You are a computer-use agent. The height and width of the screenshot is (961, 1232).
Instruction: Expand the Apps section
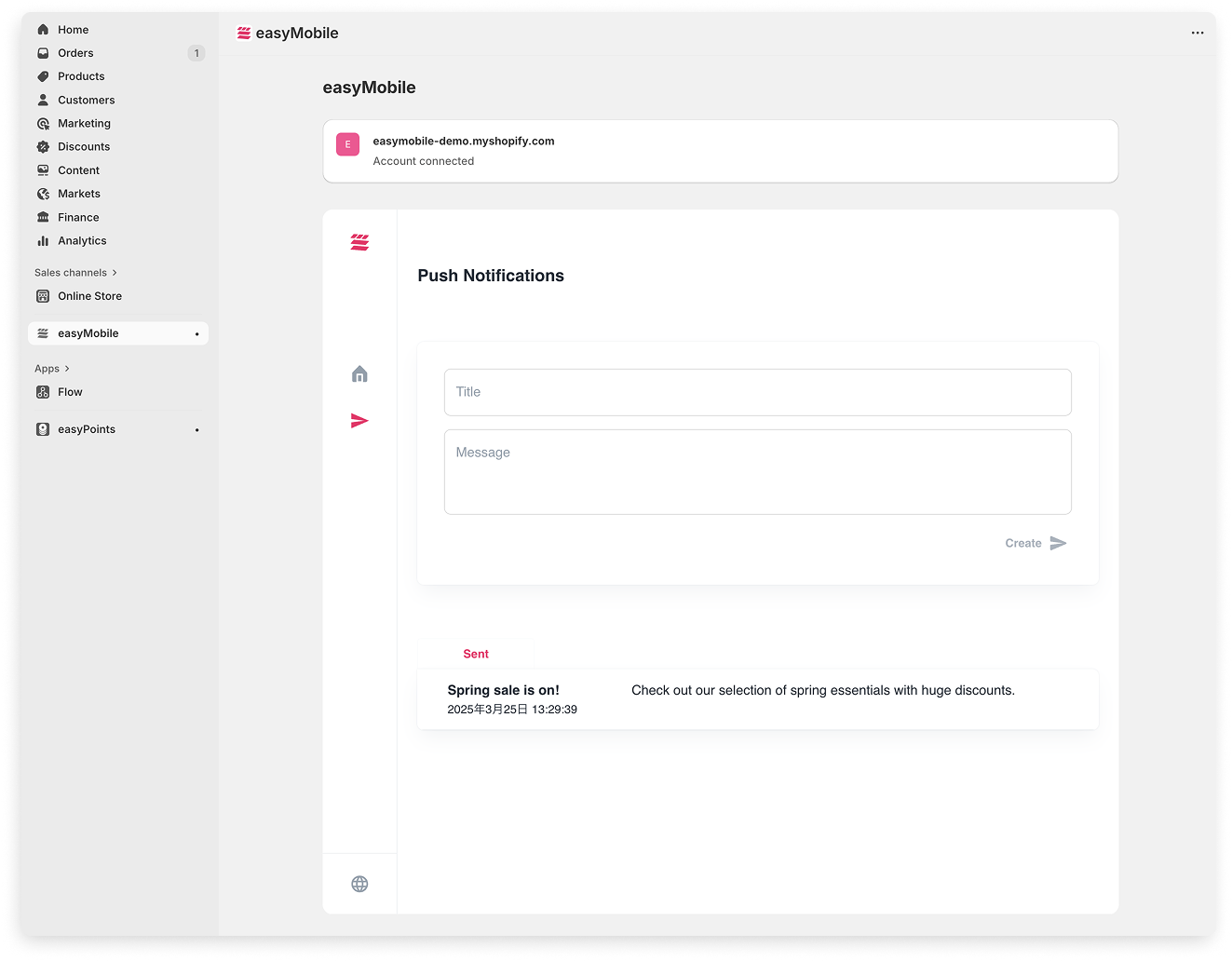[52, 369]
